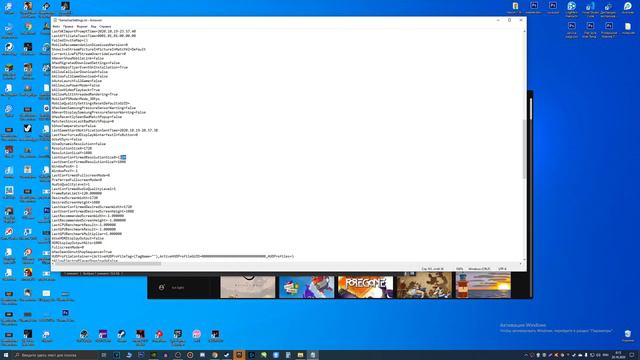Click the LastConfirmedFullscreenMode=0 line
640x360 pixels.
[x=81, y=175]
